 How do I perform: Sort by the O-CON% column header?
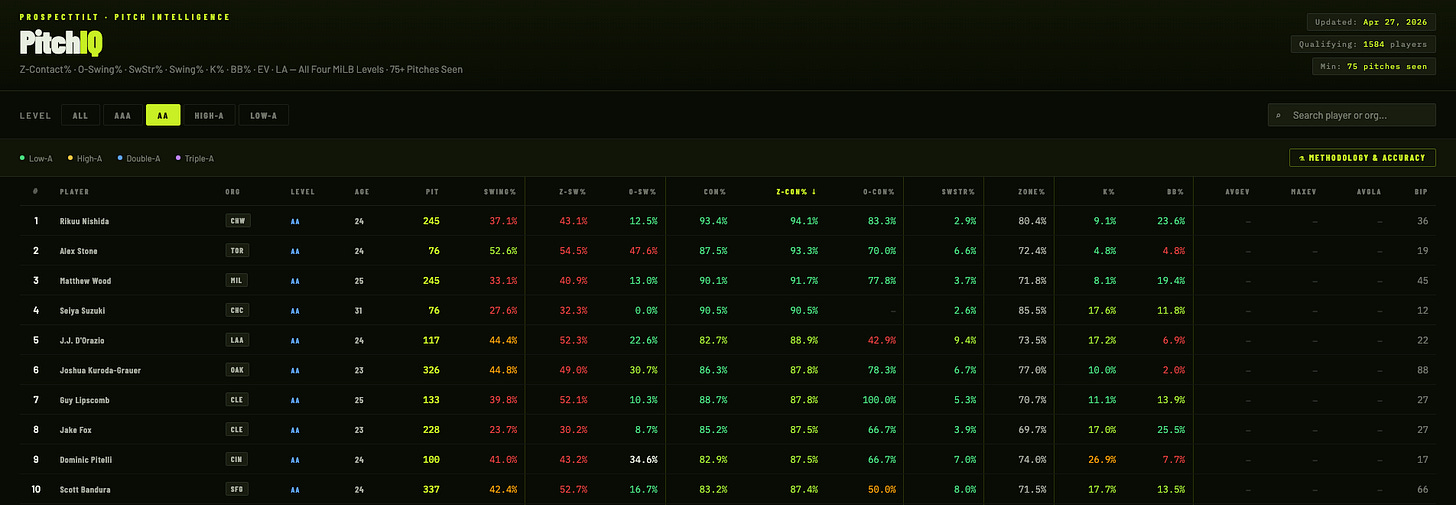tap(880, 190)
